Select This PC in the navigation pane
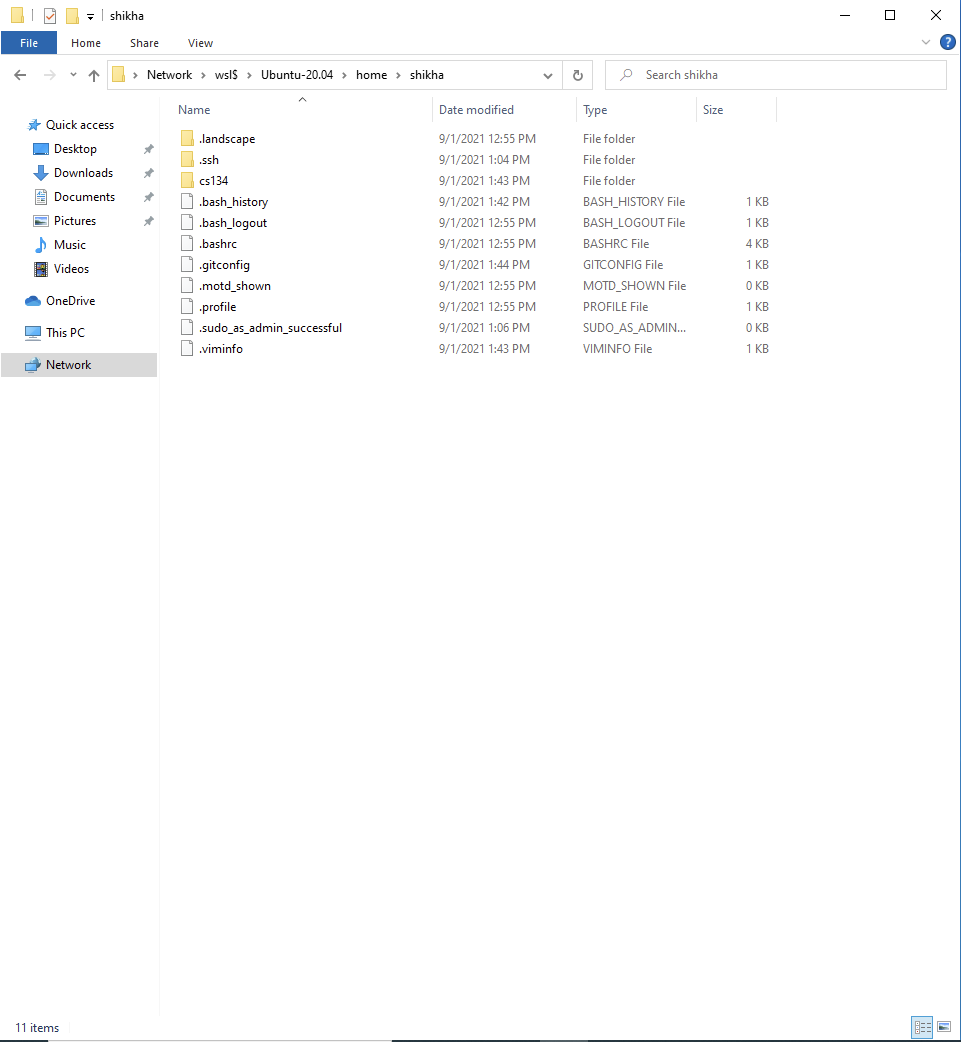Image resolution: width=961 pixels, height=1042 pixels. click(x=65, y=332)
